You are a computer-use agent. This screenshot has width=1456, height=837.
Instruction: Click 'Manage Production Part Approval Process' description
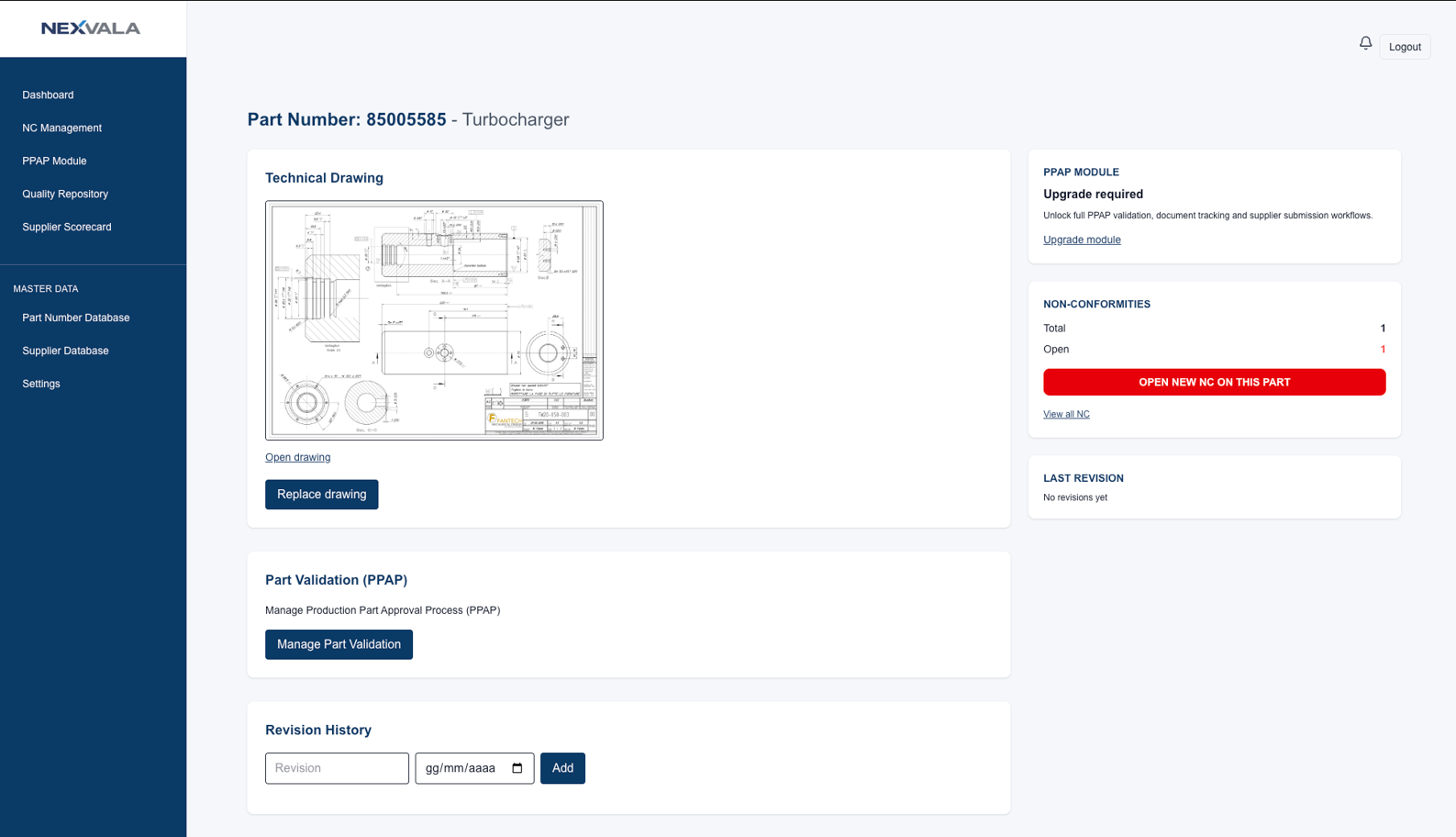coord(383,610)
